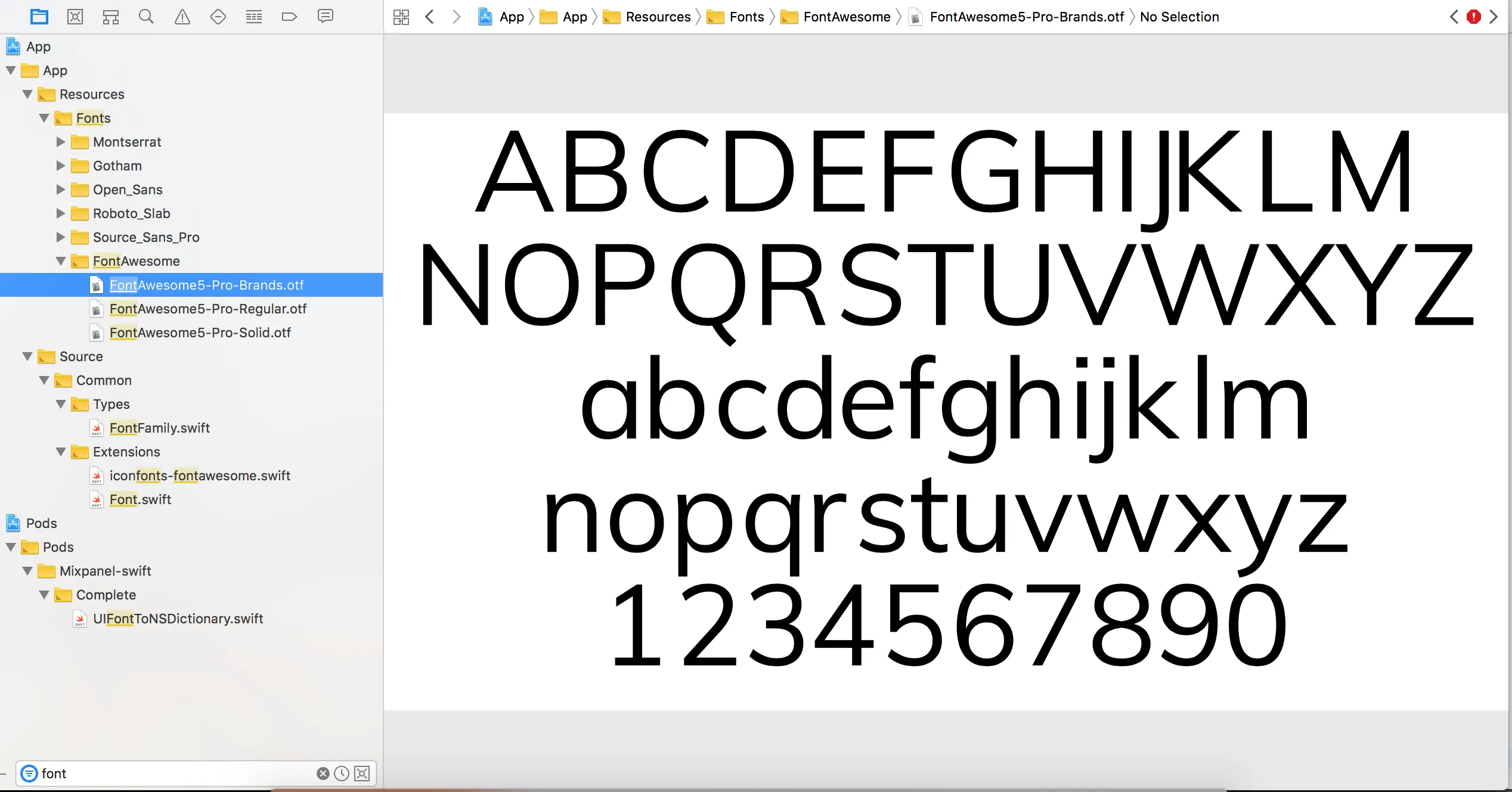Open the Project navigator tab
Viewport: 1512px width, 792px height.
39,17
